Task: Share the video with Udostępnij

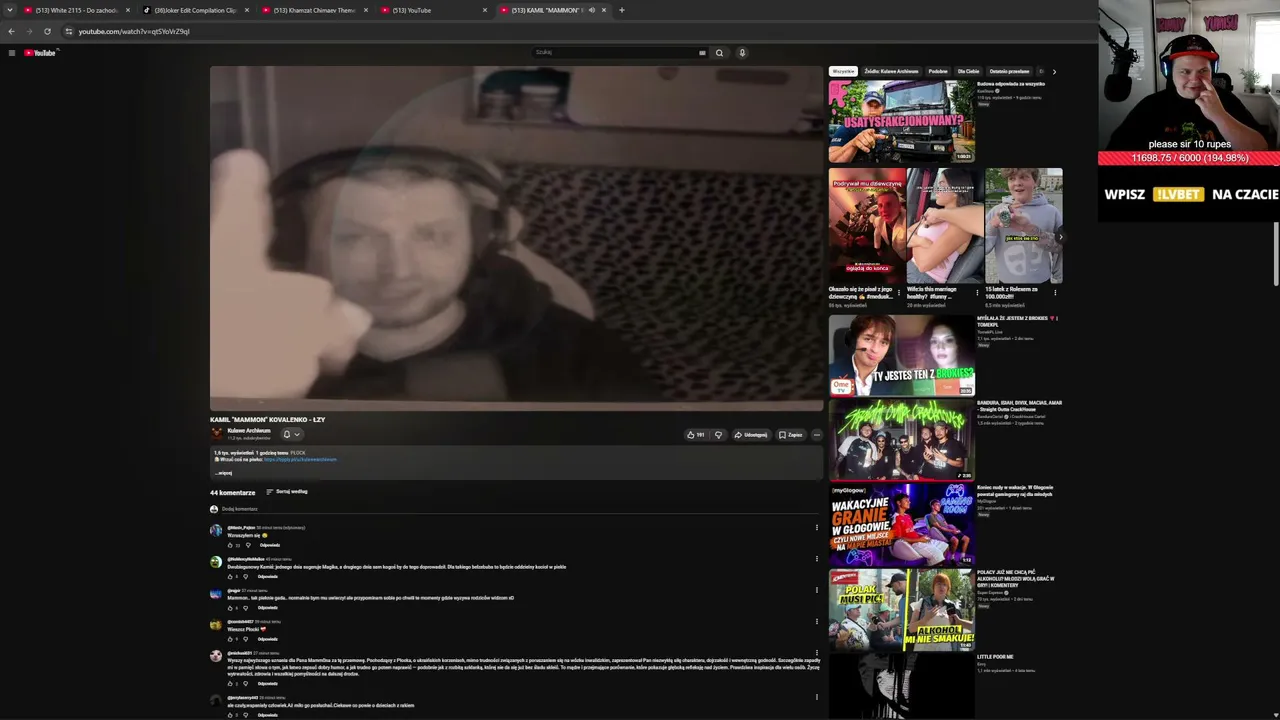Action: pos(750,435)
